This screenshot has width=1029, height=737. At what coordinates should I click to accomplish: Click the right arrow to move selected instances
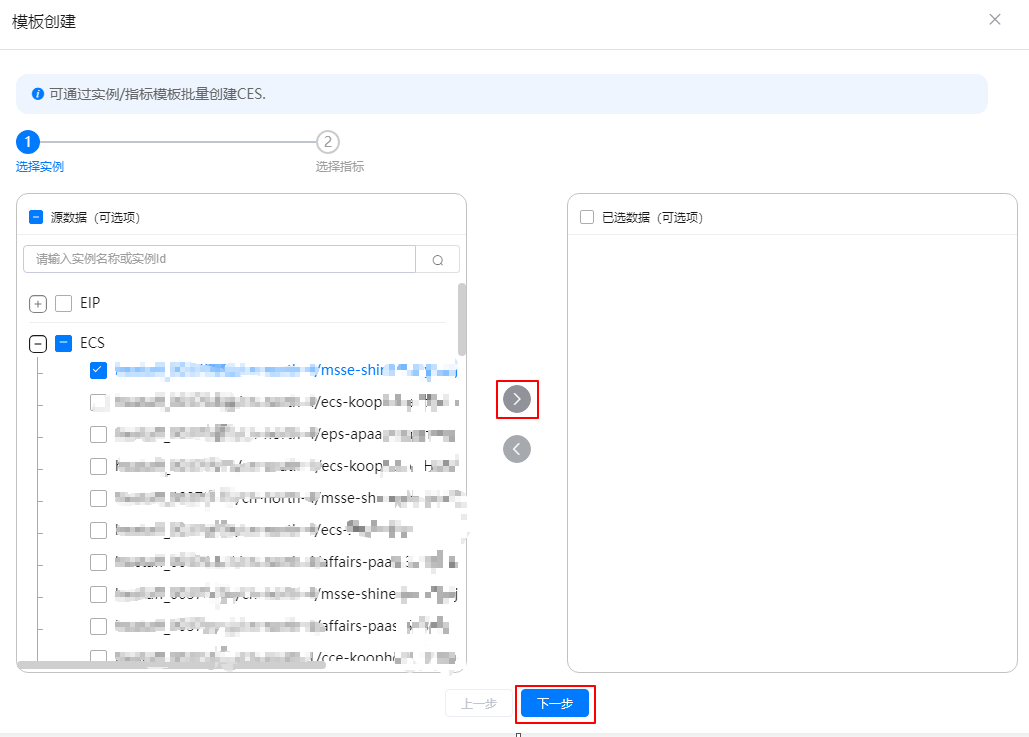[x=517, y=399]
